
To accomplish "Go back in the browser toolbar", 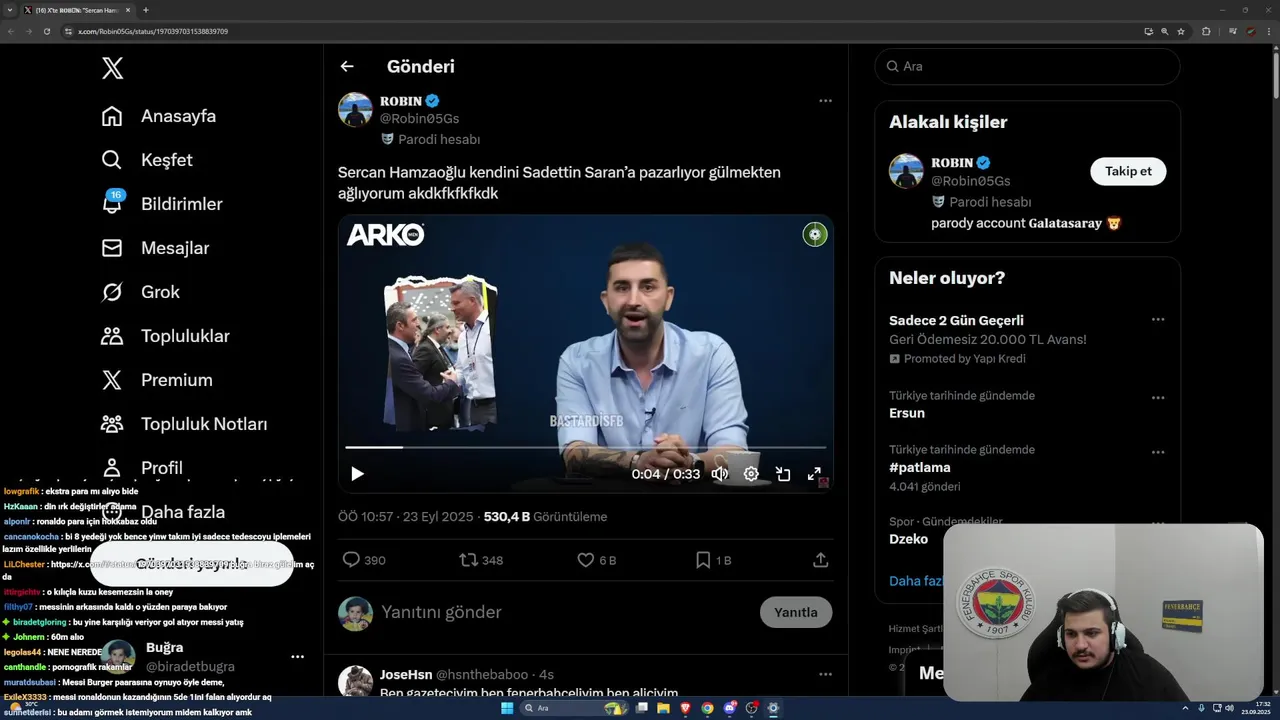I will (x=11, y=31).
